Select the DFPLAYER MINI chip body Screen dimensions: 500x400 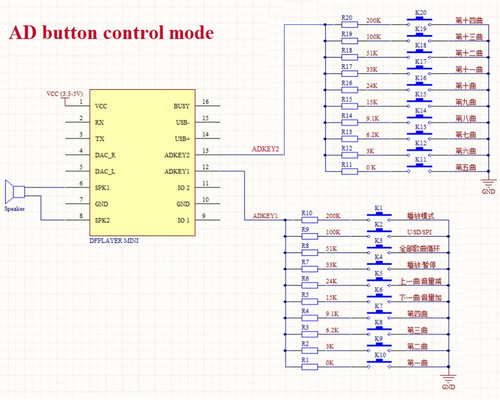(x=142, y=162)
